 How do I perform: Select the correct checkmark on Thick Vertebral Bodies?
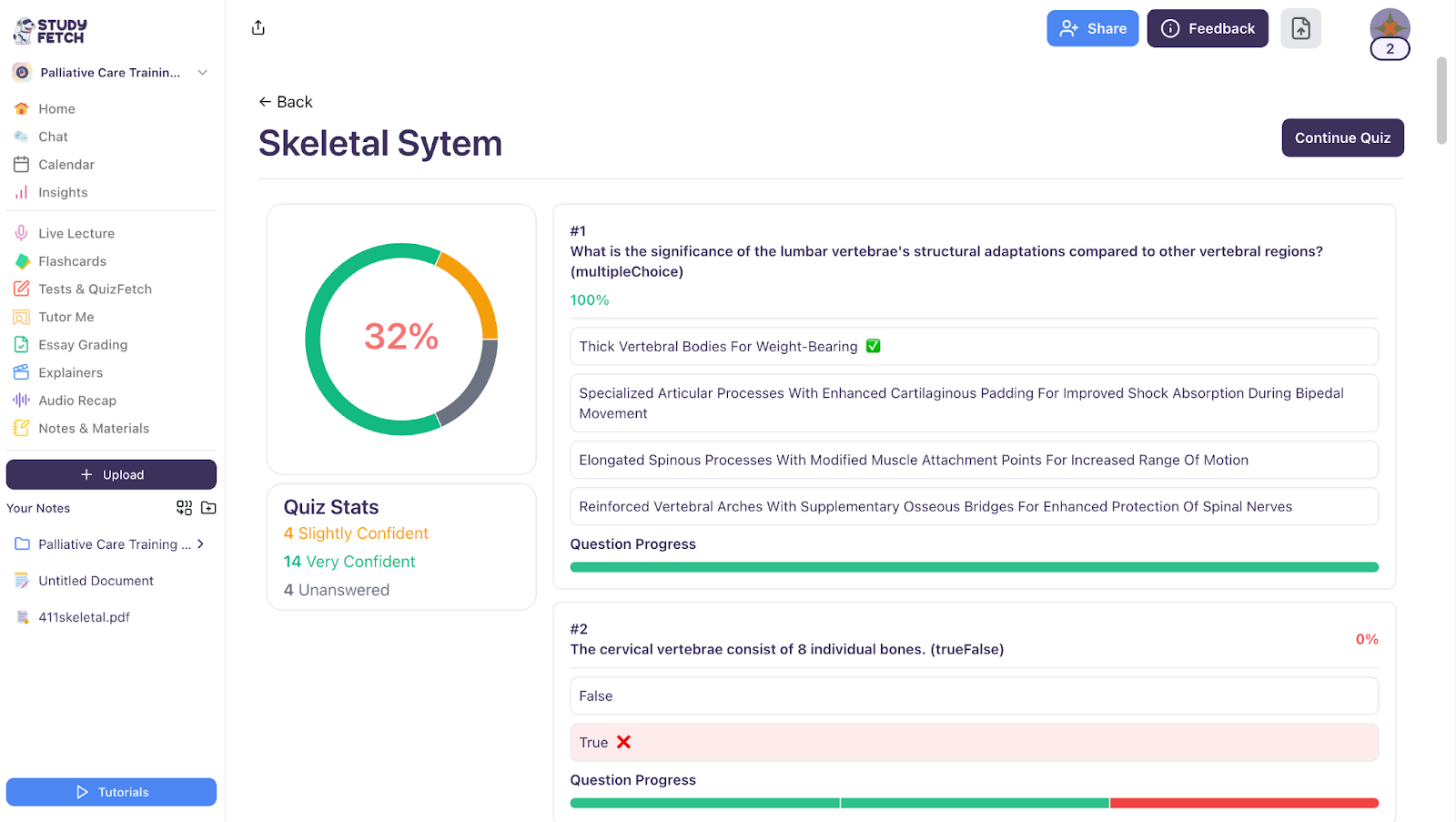(873, 346)
